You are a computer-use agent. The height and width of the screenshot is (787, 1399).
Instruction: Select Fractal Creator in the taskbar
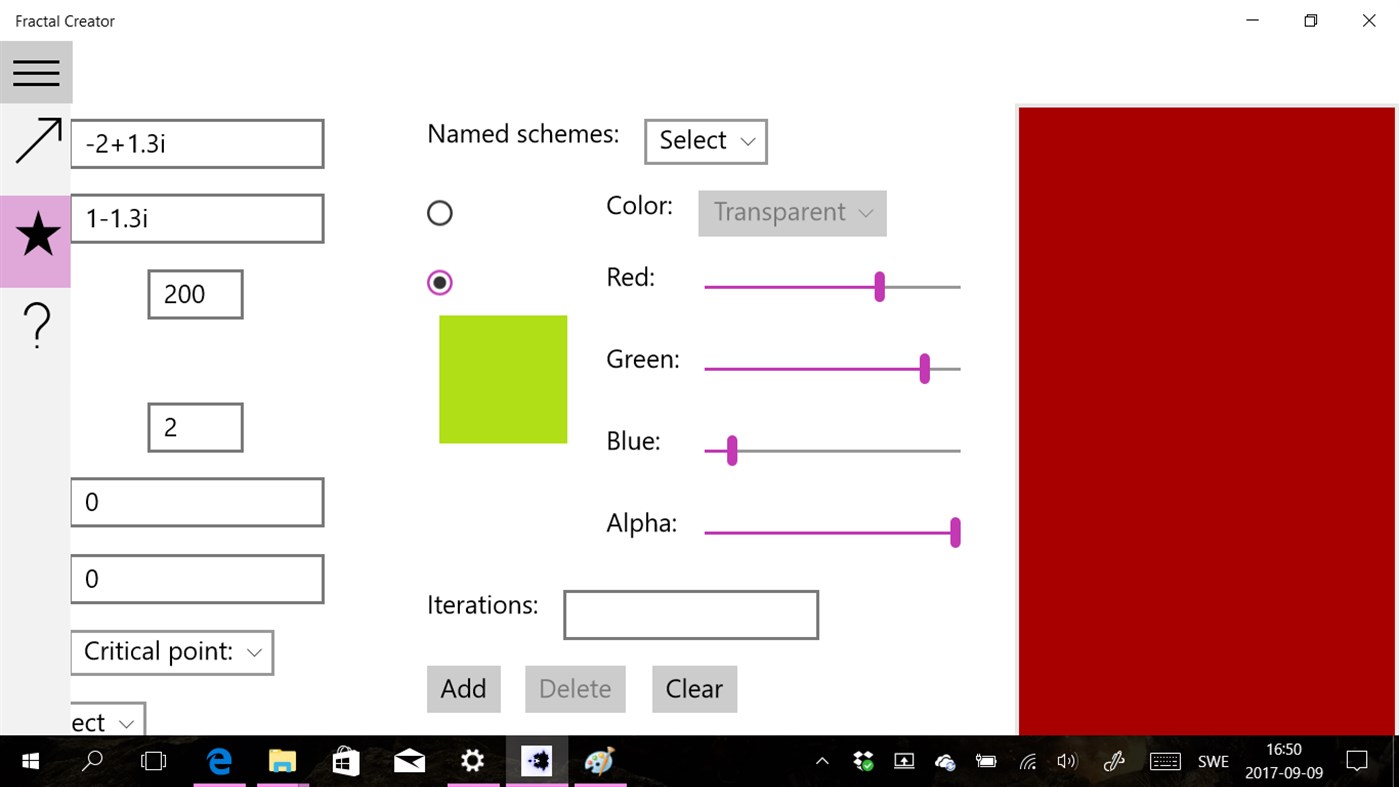tap(537, 761)
